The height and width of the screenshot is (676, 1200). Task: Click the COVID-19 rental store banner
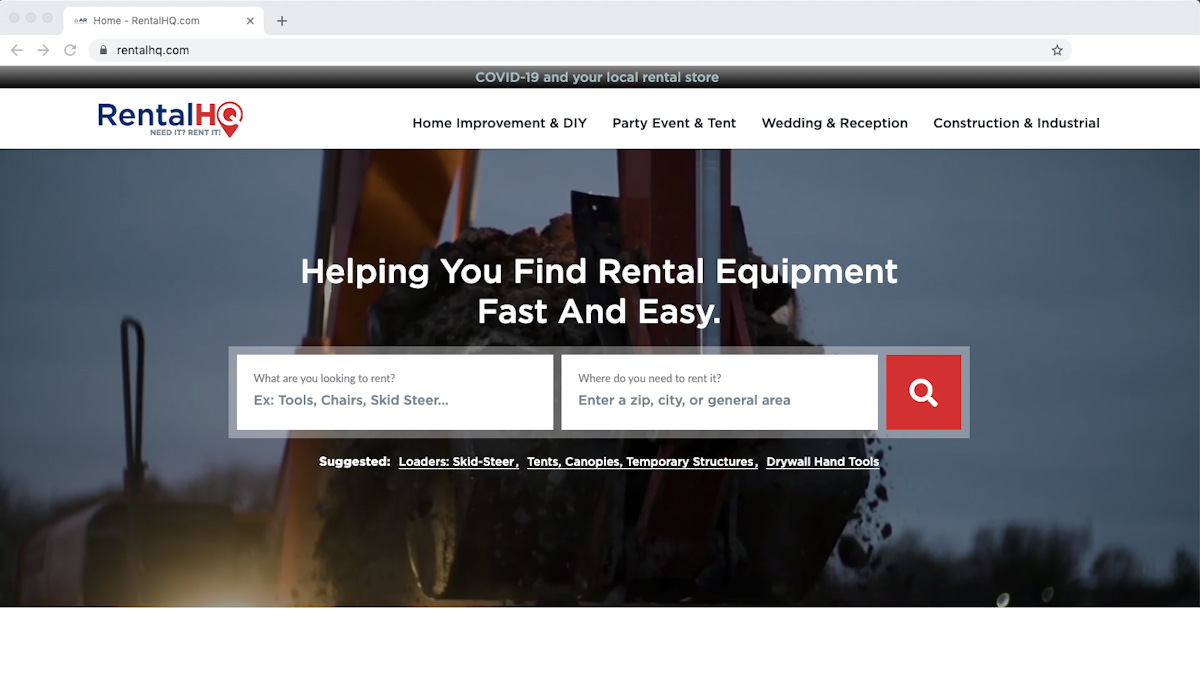click(597, 77)
